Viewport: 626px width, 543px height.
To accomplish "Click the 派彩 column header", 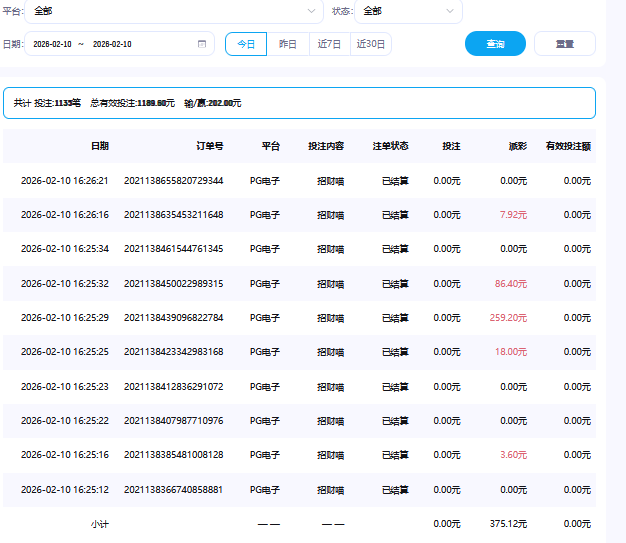I will tap(518, 146).
